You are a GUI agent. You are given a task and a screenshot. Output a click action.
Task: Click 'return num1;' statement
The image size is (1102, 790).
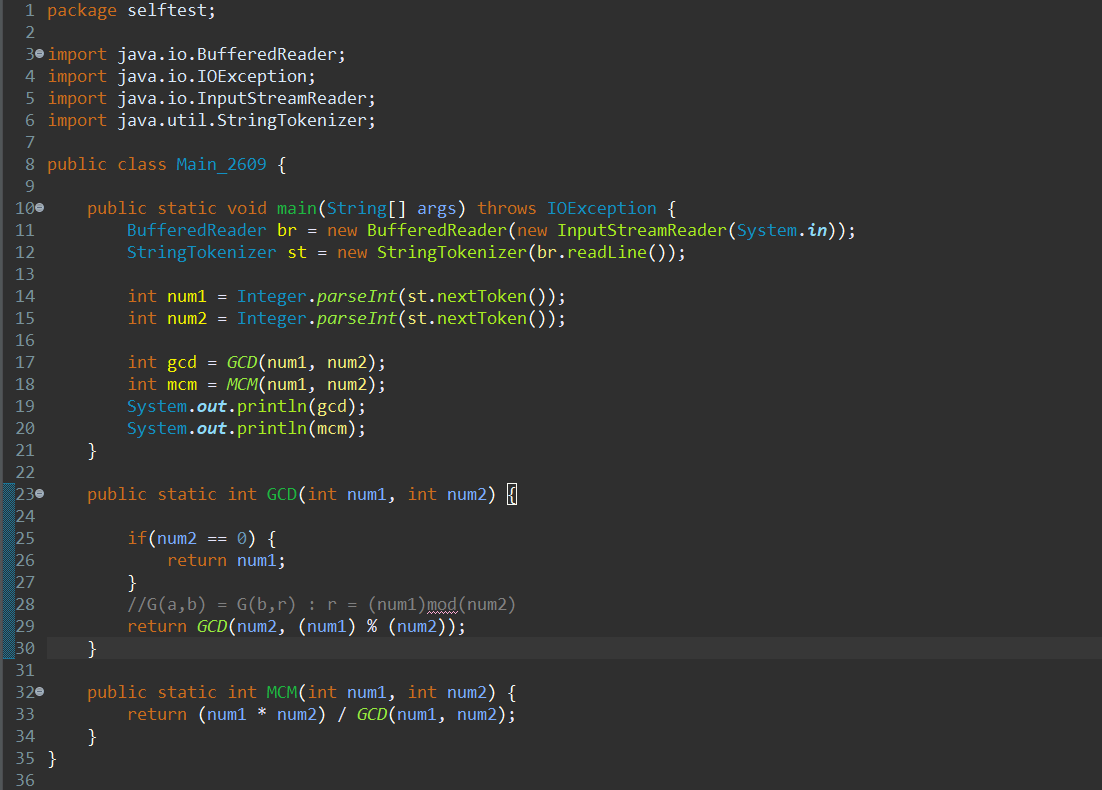(226, 560)
